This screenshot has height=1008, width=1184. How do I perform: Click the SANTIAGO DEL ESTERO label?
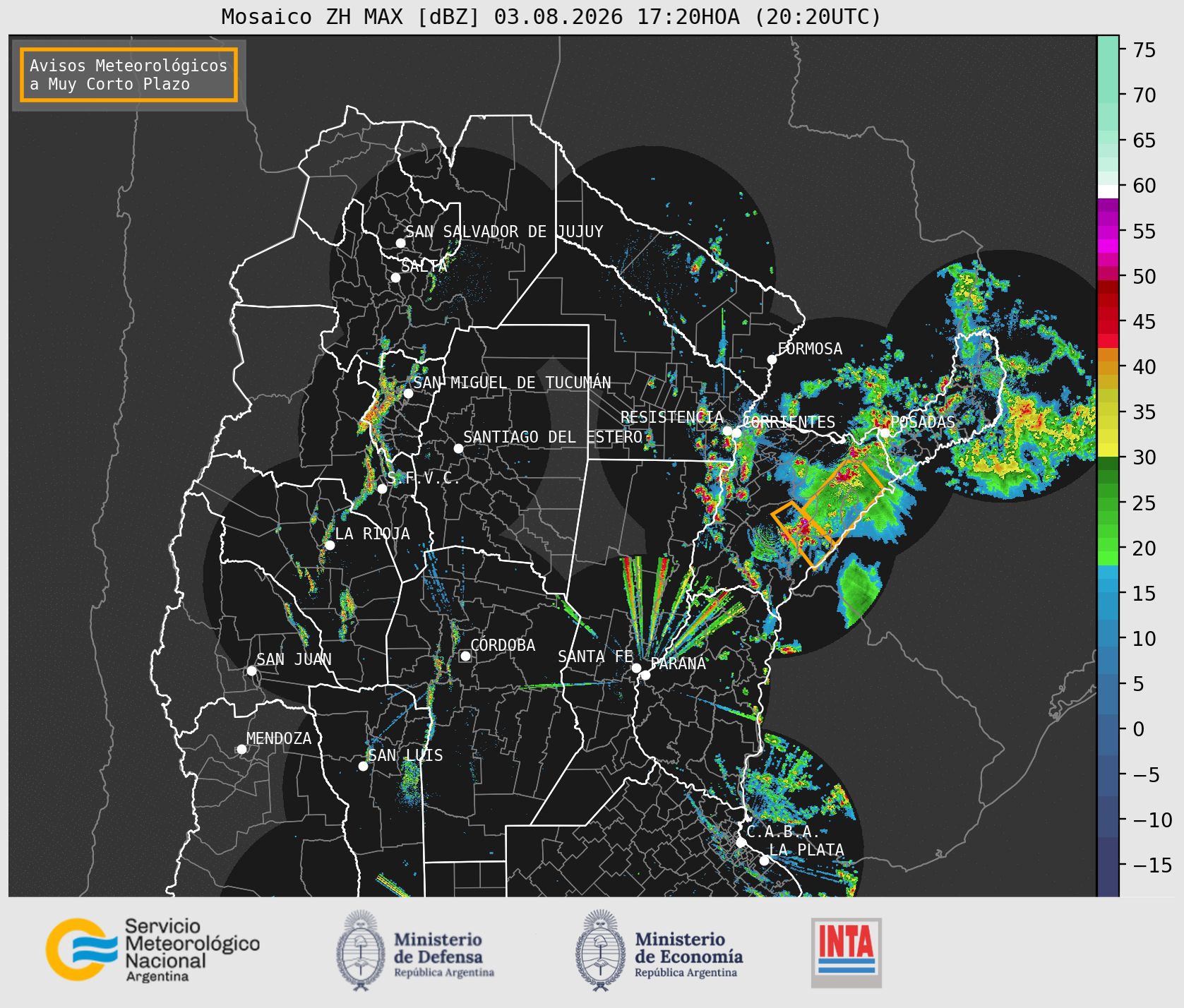(553, 437)
